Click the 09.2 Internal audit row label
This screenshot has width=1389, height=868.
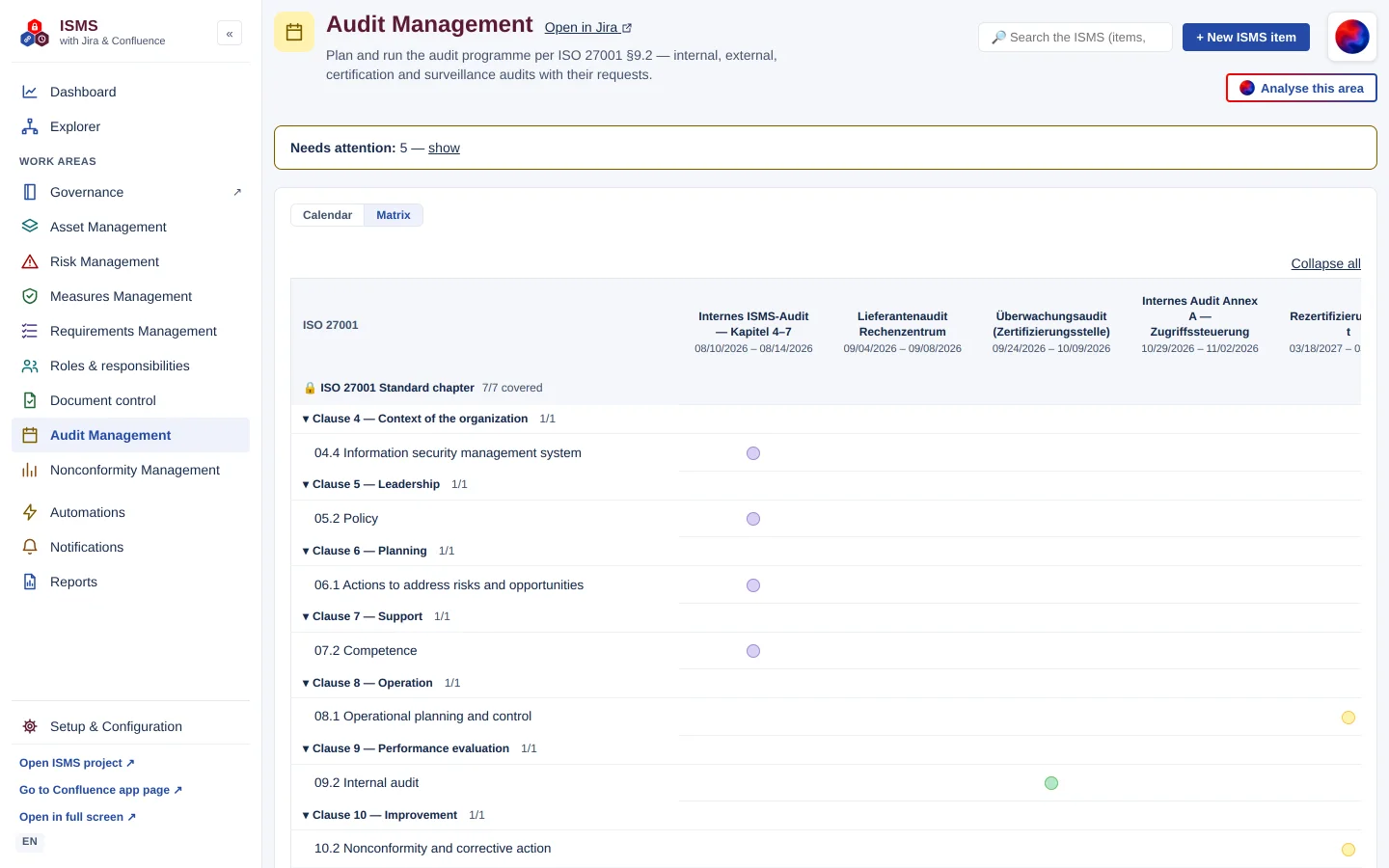[367, 782]
